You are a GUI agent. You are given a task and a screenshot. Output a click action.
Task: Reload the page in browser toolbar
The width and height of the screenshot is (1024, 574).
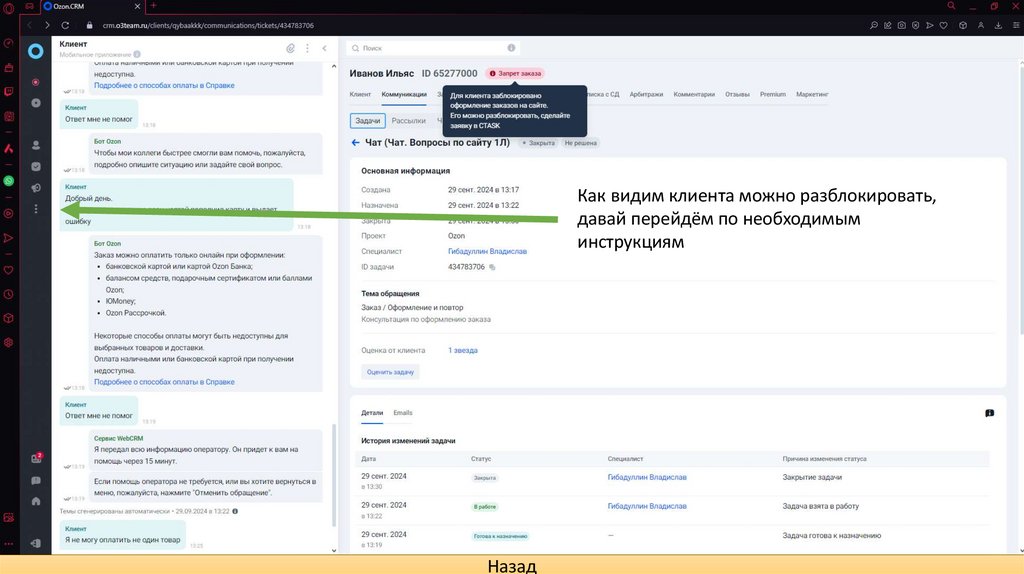coord(65,25)
